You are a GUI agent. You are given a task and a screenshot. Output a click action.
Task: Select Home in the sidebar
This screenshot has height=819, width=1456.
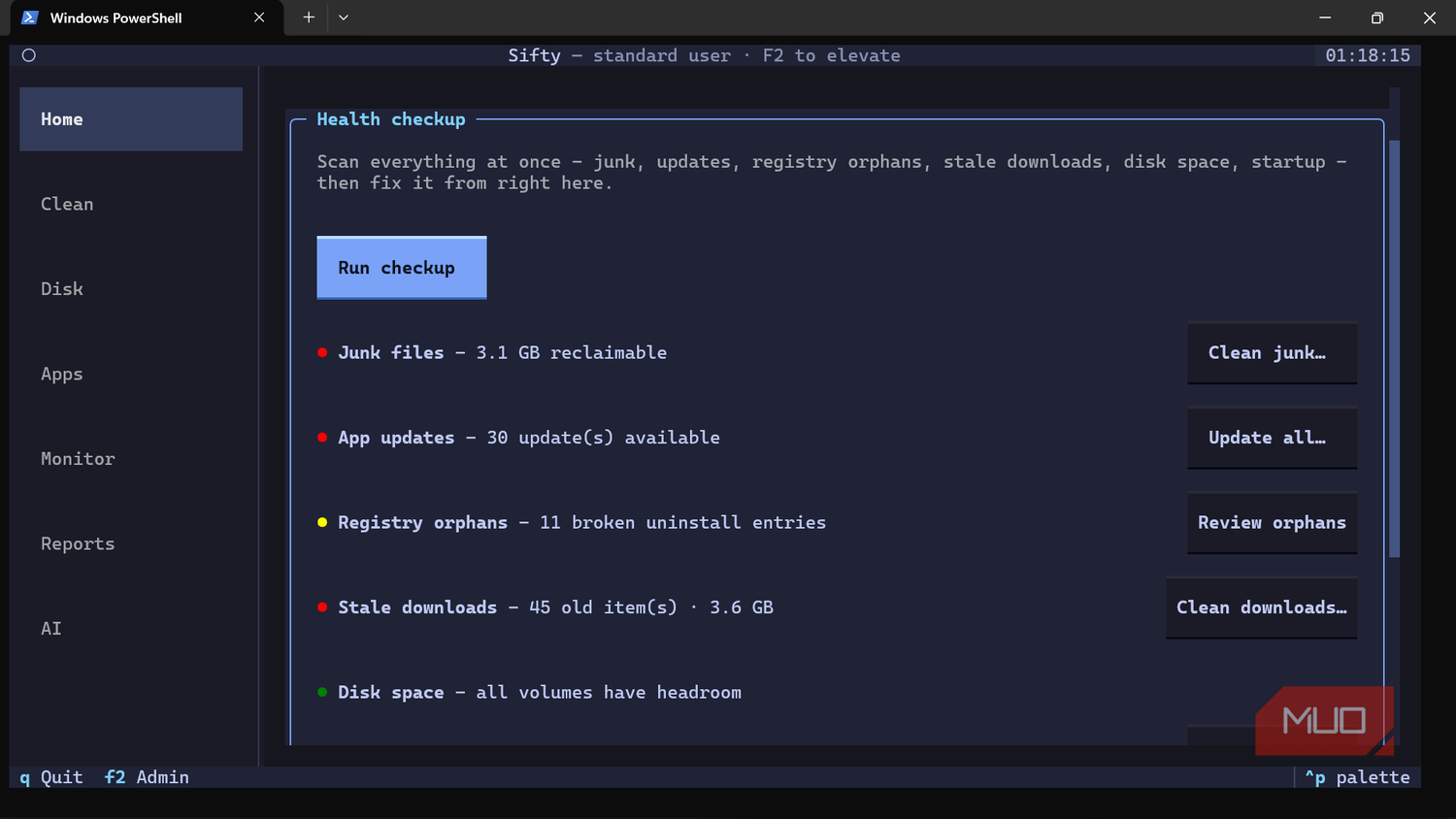[131, 119]
